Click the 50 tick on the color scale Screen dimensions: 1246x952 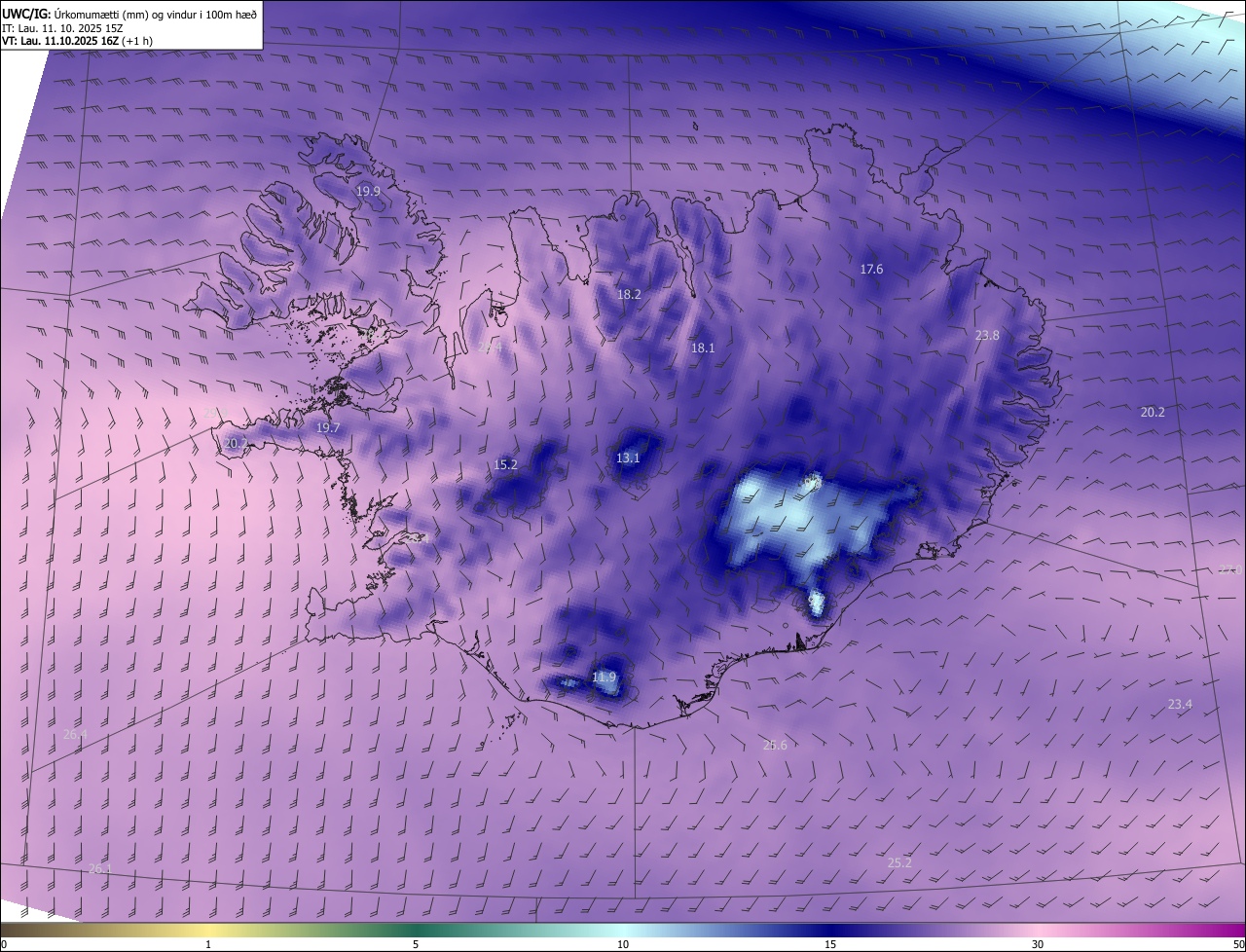[1238, 944]
